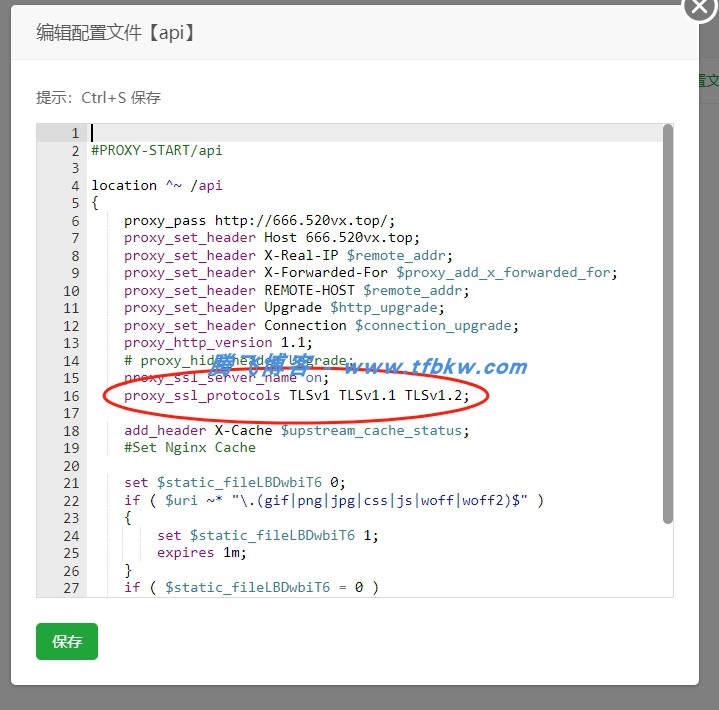Screen dimensions: 719x710
Task: Click the proxy_http_version 1.1 line
Action: coord(218,343)
